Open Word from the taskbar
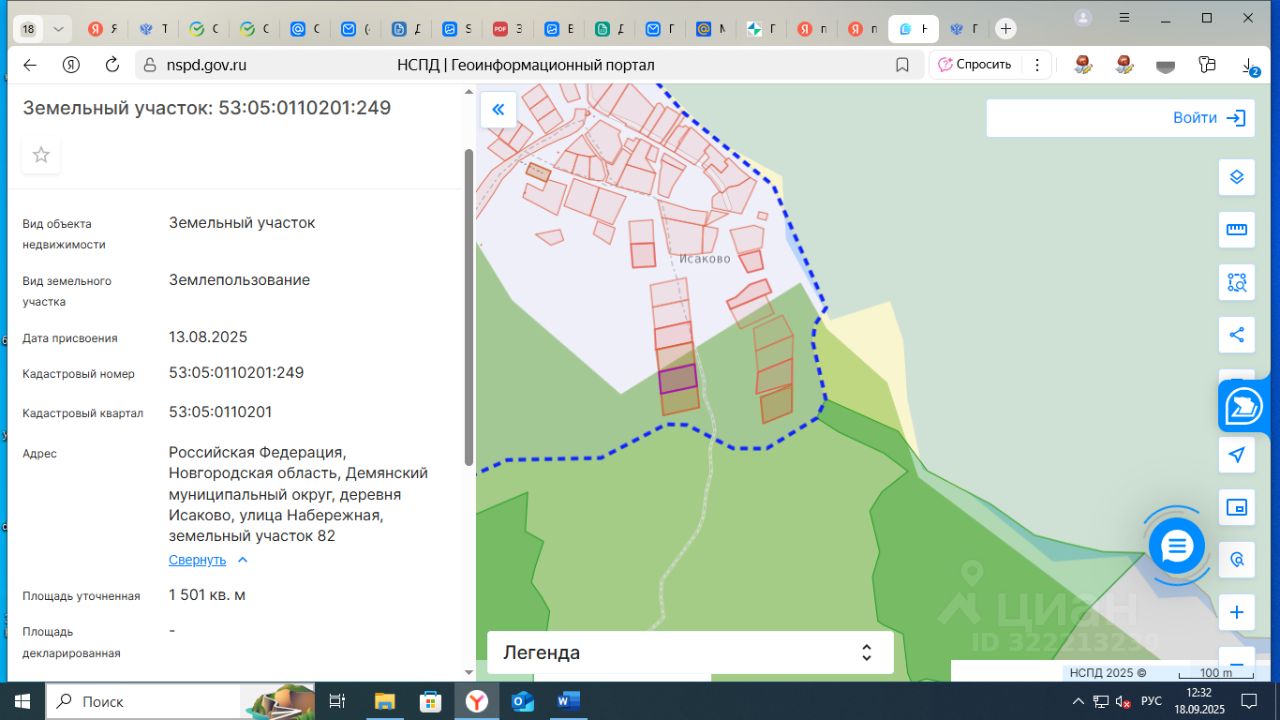The height and width of the screenshot is (720, 1280). pyautogui.click(x=568, y=701)
